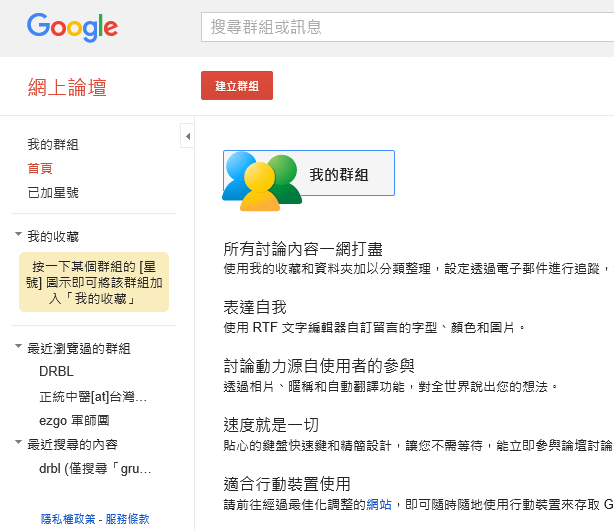Click the red 建立群組 button
The height and width of the screenshot is (531, 614).
click(x=237, y=85)
